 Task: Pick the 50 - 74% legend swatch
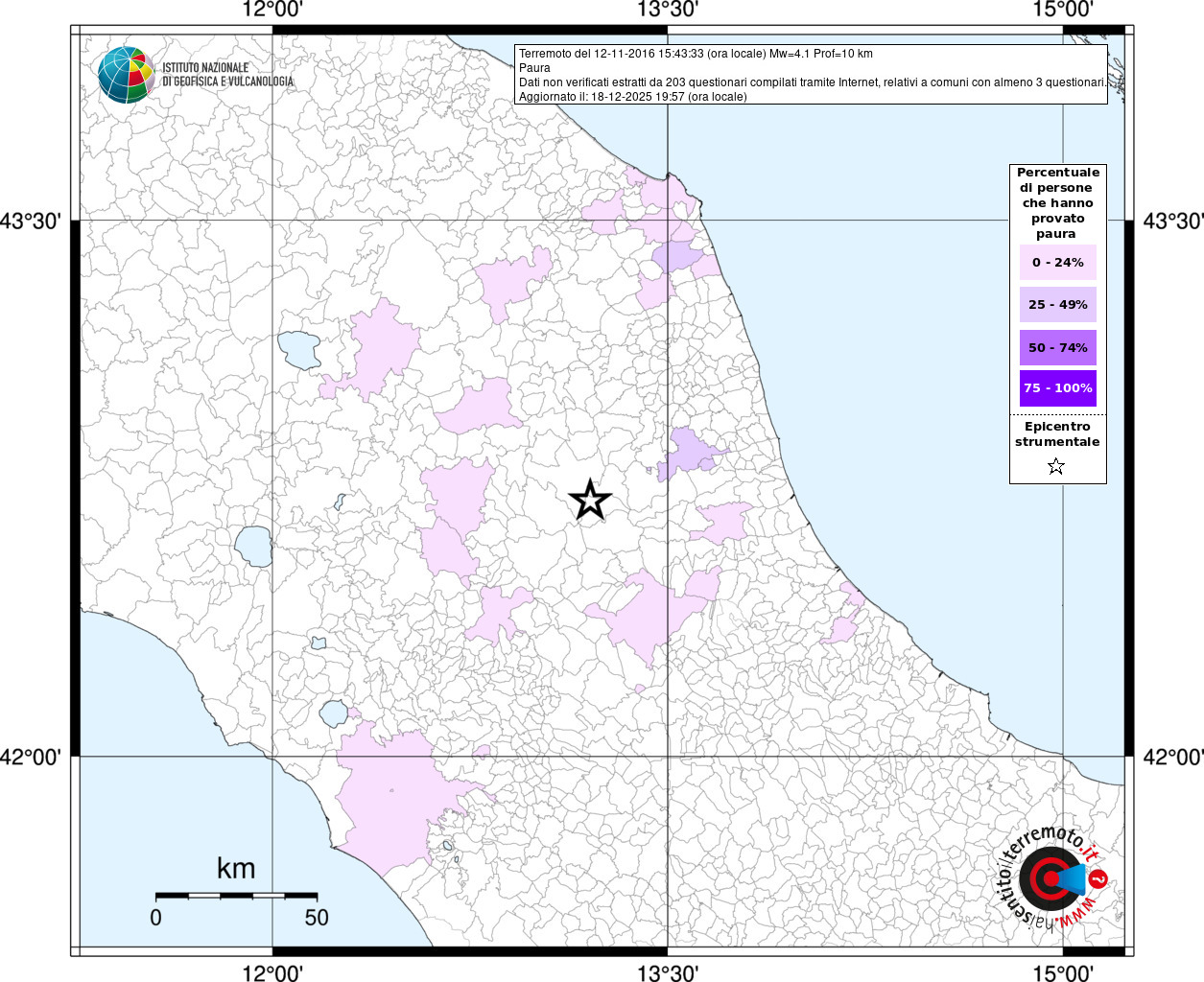tap(1057, 347)
